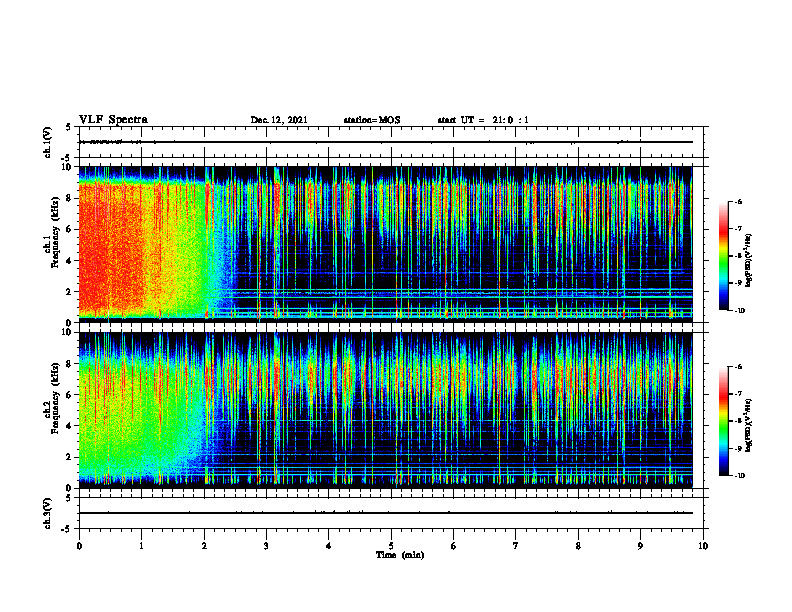Image resolution: width=792 pixels, height=612 pixels.
Task: Click time axis tick label '7'
Action: coord(516,546)
